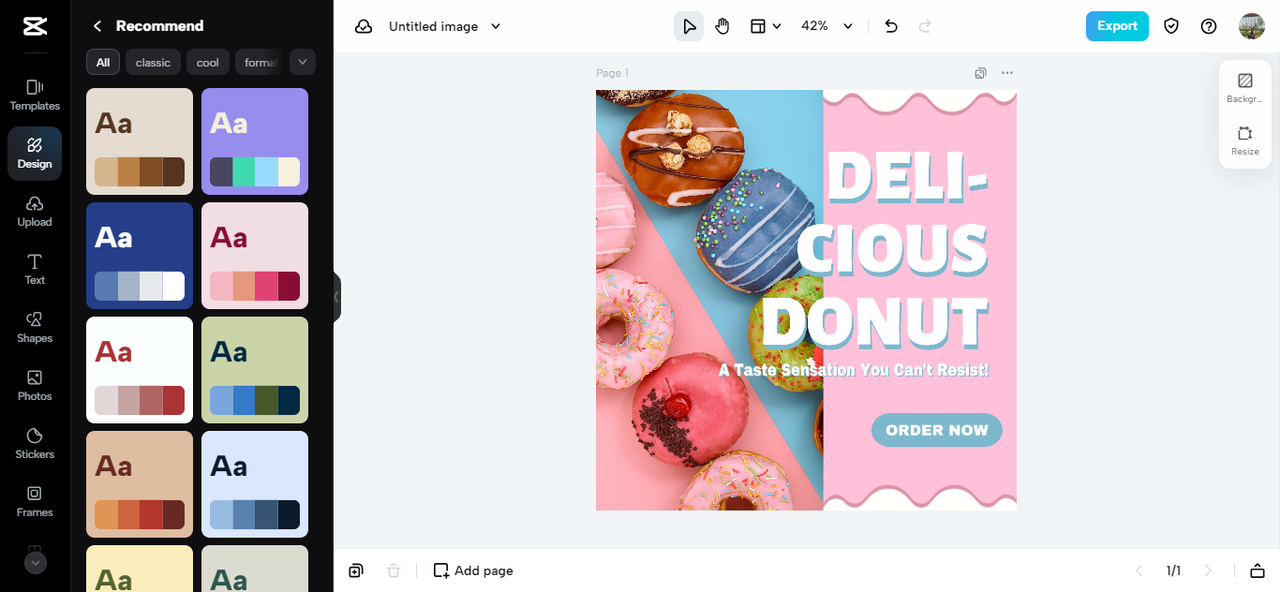
Task: Click the Add page button
Action: point(473,570)
